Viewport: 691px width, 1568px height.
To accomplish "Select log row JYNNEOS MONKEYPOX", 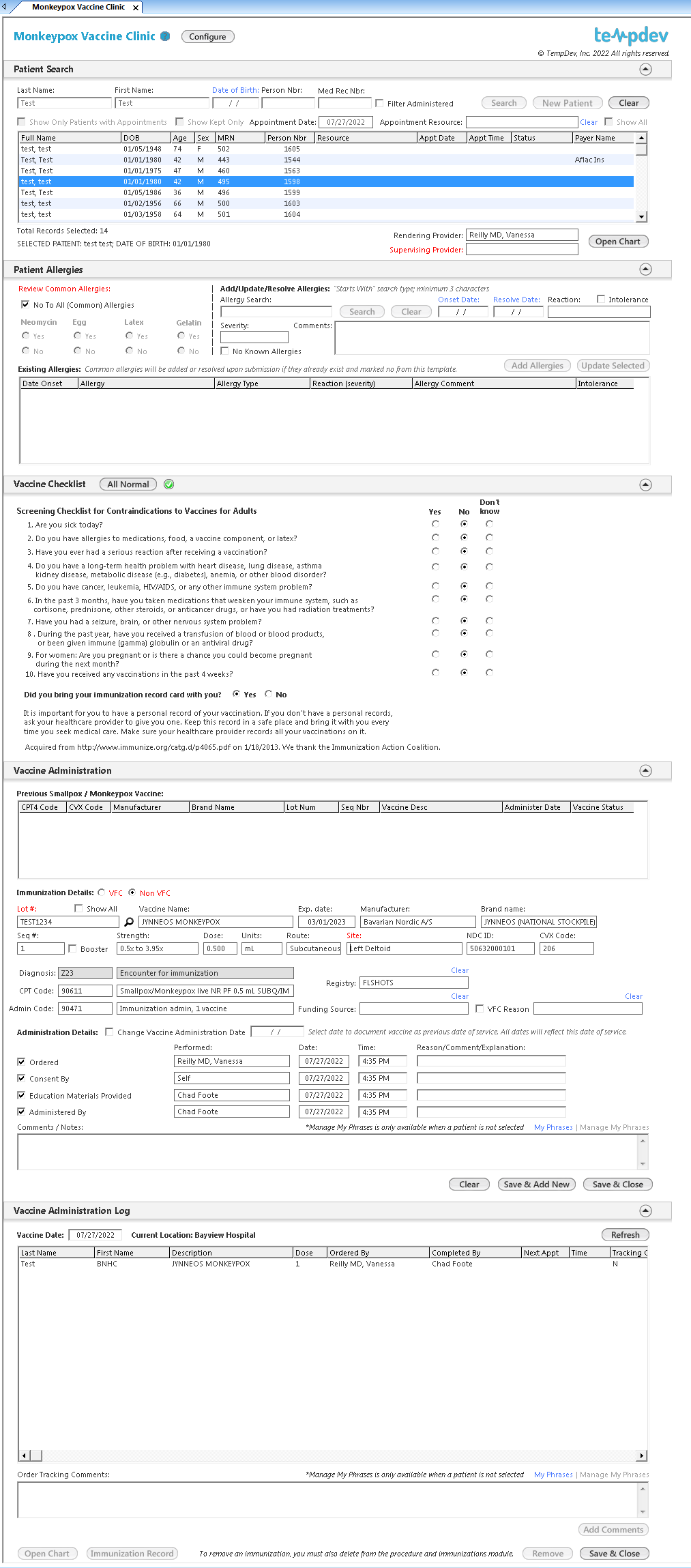I will point(332,1264).
